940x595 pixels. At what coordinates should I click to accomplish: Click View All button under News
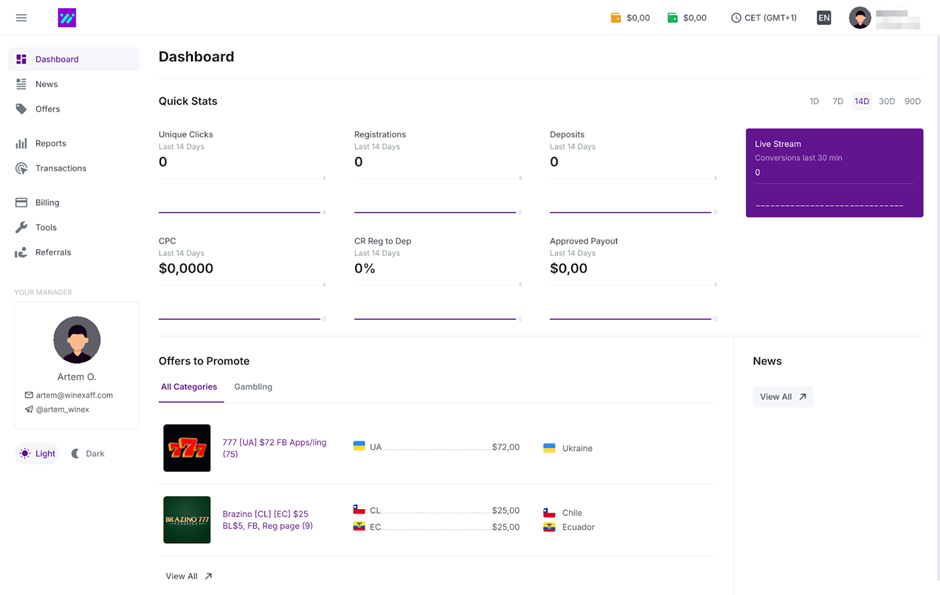(x=782, y=397)
